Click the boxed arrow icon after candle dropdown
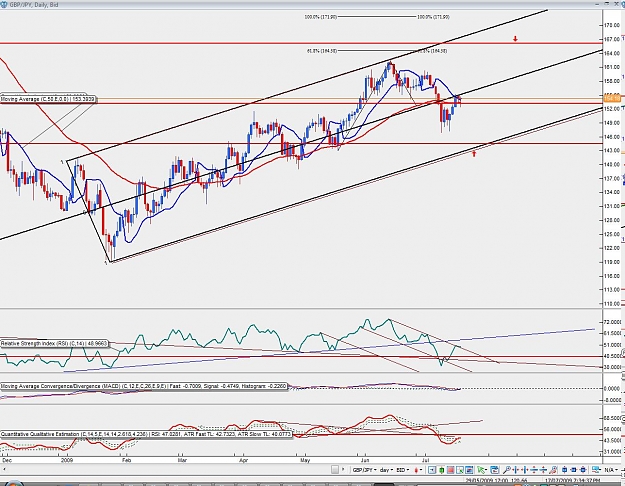The height and width of the screenshot is (486, 625). pos(432,470)
